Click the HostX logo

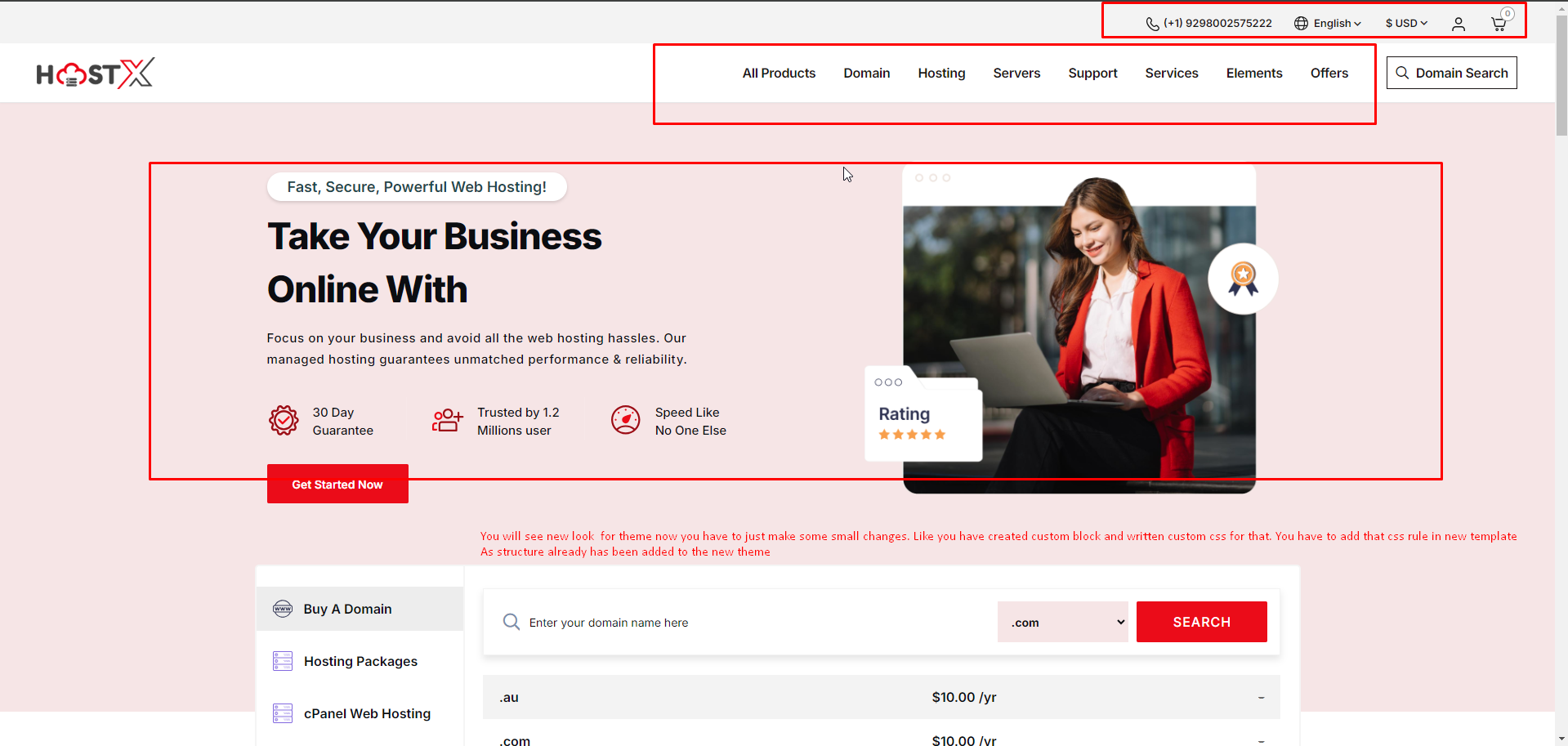pyautogui.click(x=95, y=74)
